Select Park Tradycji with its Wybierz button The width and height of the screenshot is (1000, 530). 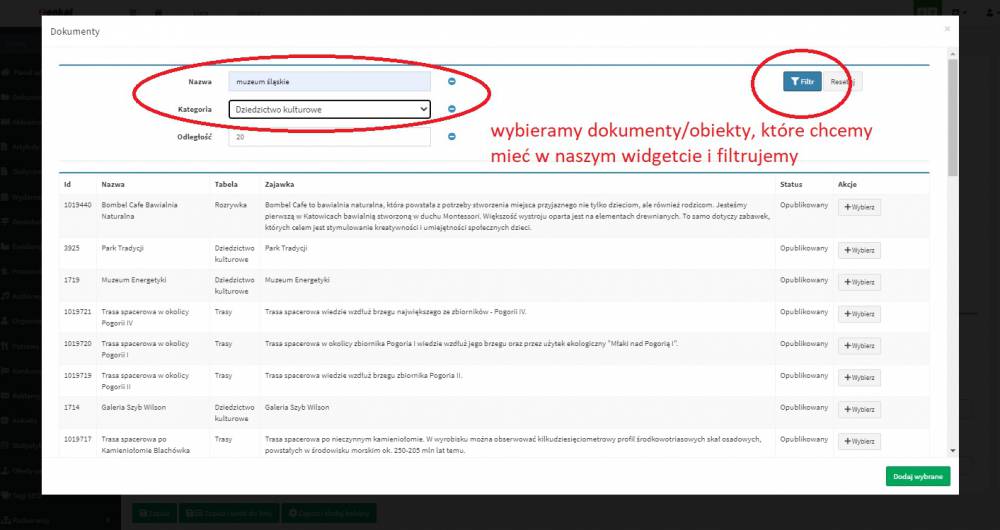(859, 250)
